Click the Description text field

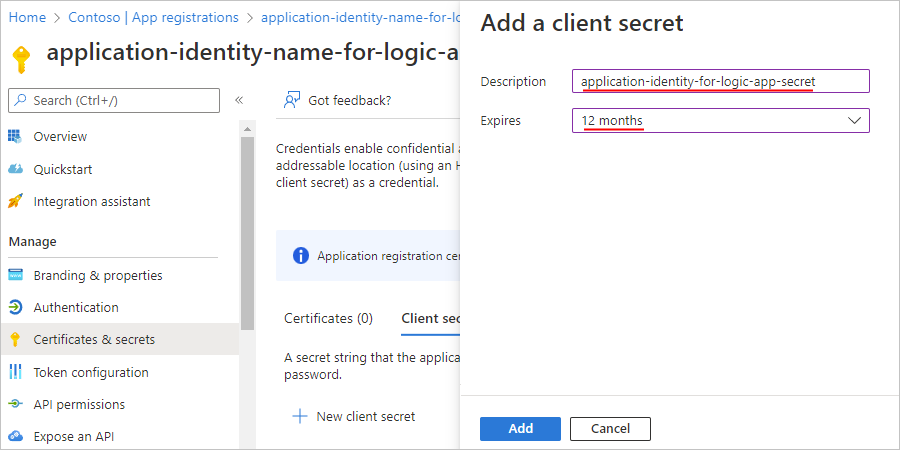coord(720,81)
